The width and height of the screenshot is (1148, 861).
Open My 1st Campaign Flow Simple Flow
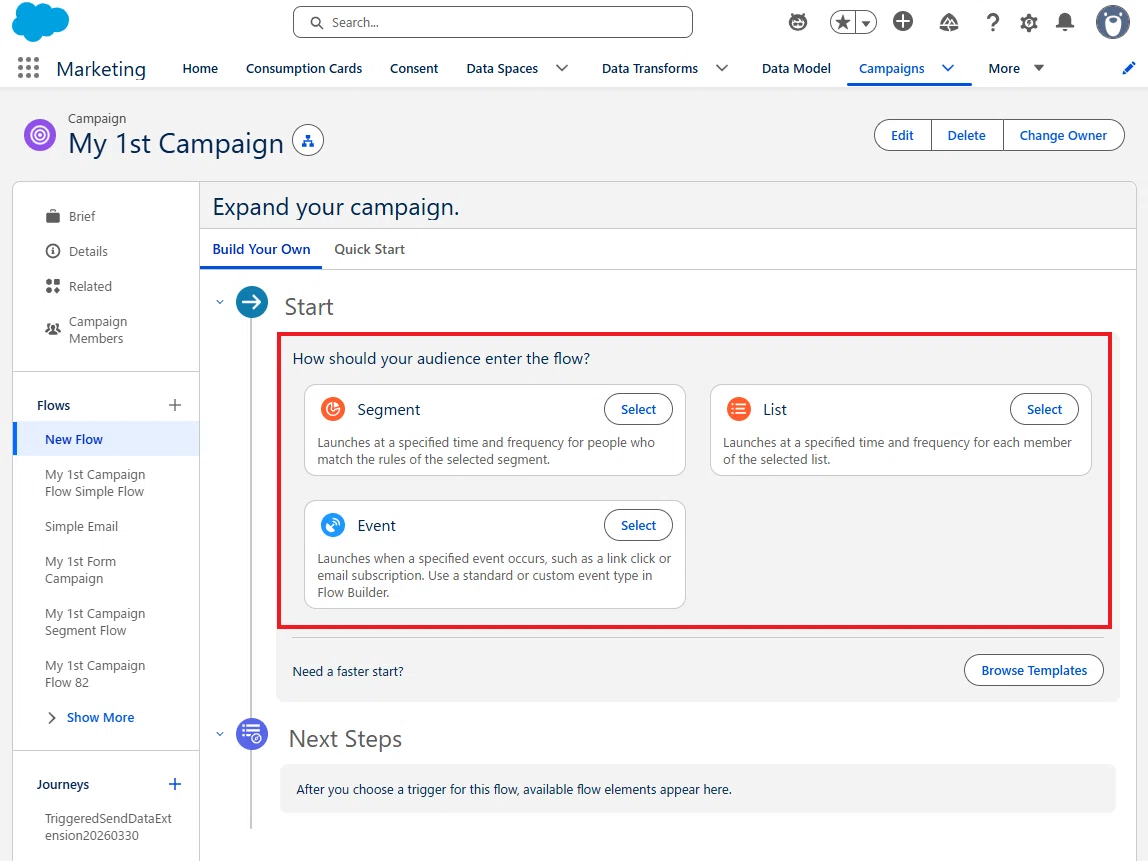pyautogui.click(x=95, y=483)
